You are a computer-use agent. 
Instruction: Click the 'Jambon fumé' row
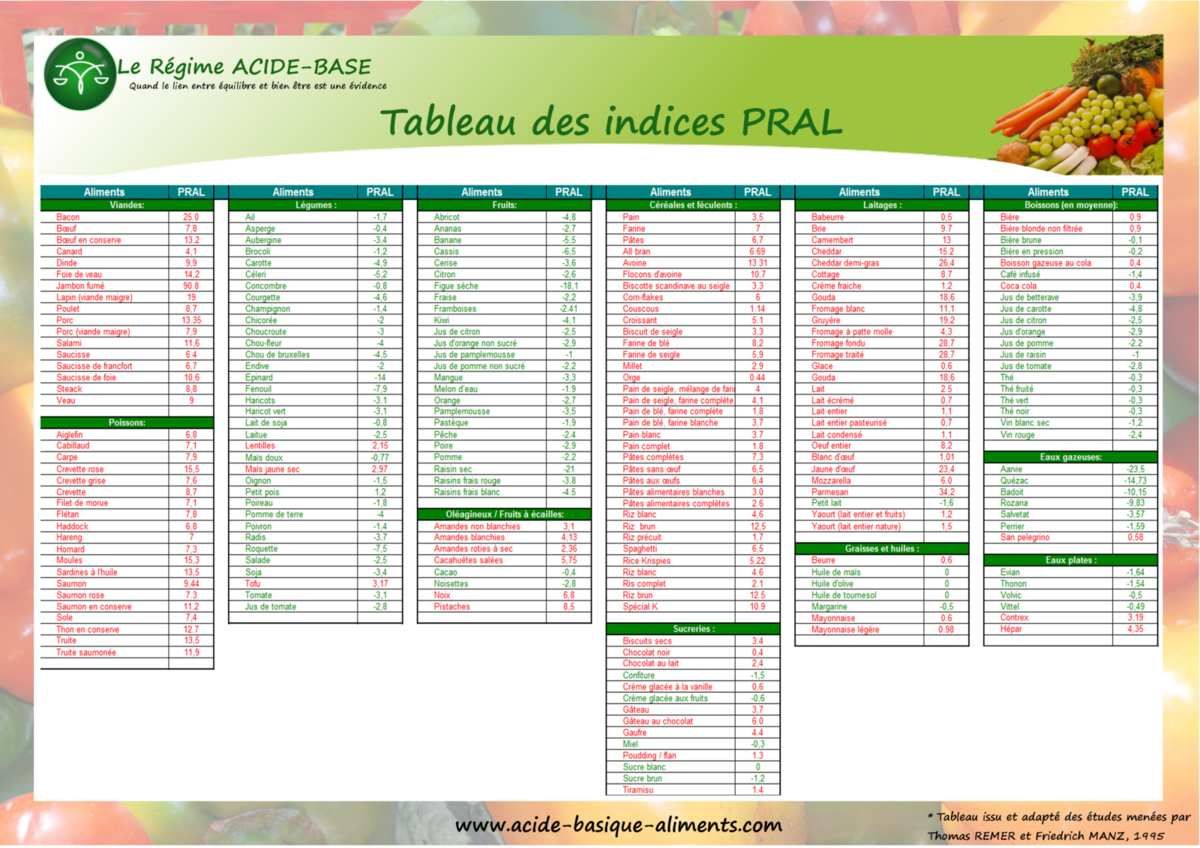point(127,286)
